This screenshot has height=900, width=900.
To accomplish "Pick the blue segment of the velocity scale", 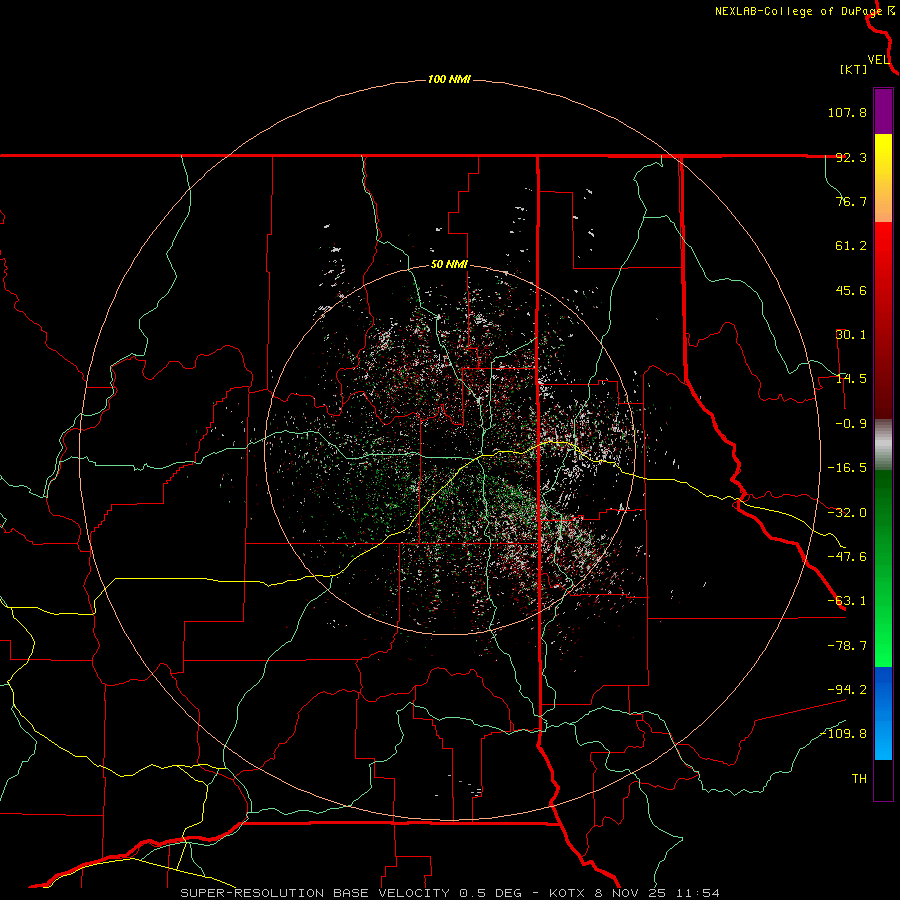I will point(883,713).
